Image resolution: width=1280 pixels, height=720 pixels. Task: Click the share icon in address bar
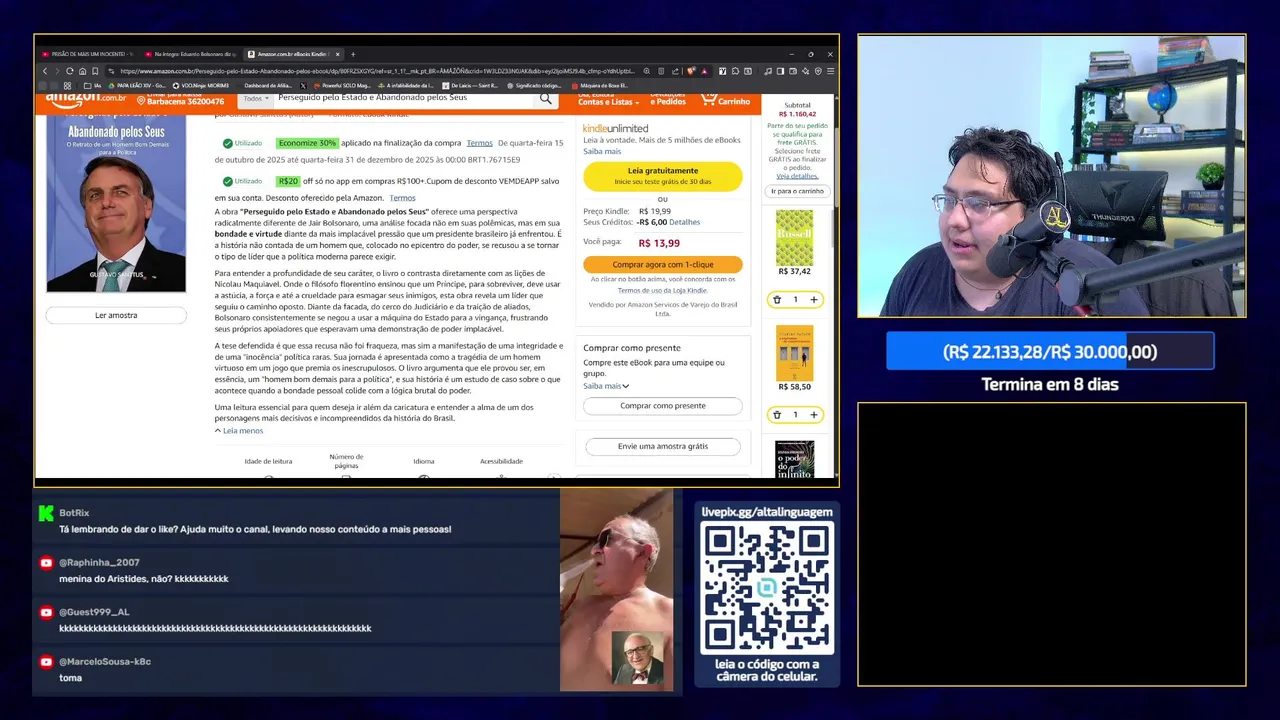pyautogui.click(x=675, y=71)
